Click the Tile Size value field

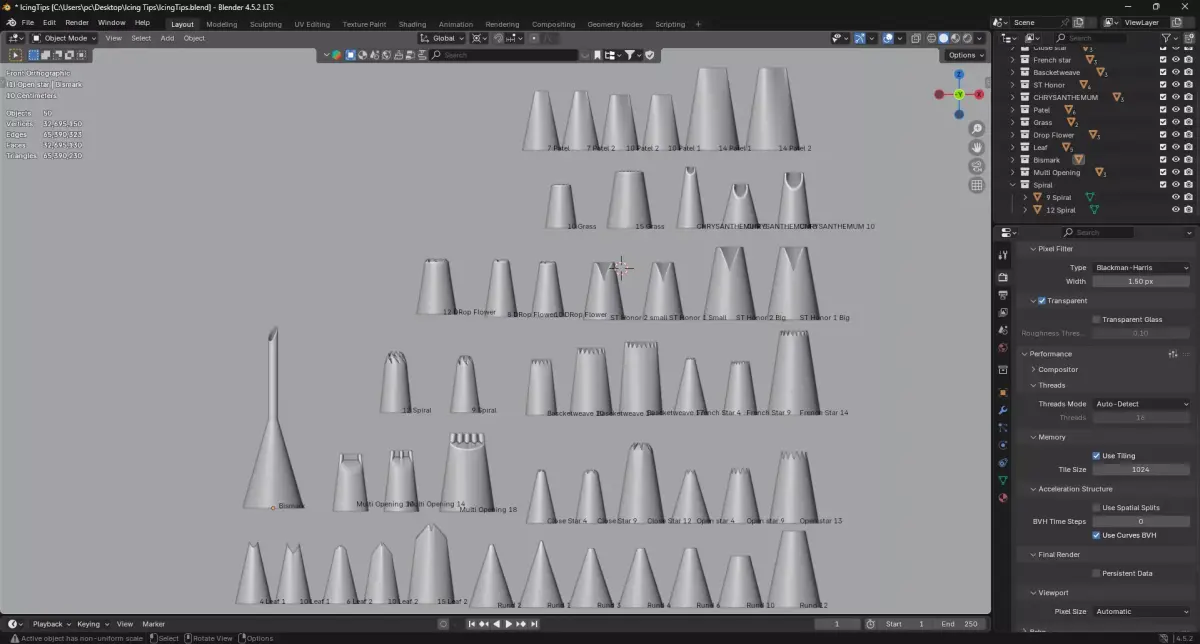click(x=1141, y=469)
